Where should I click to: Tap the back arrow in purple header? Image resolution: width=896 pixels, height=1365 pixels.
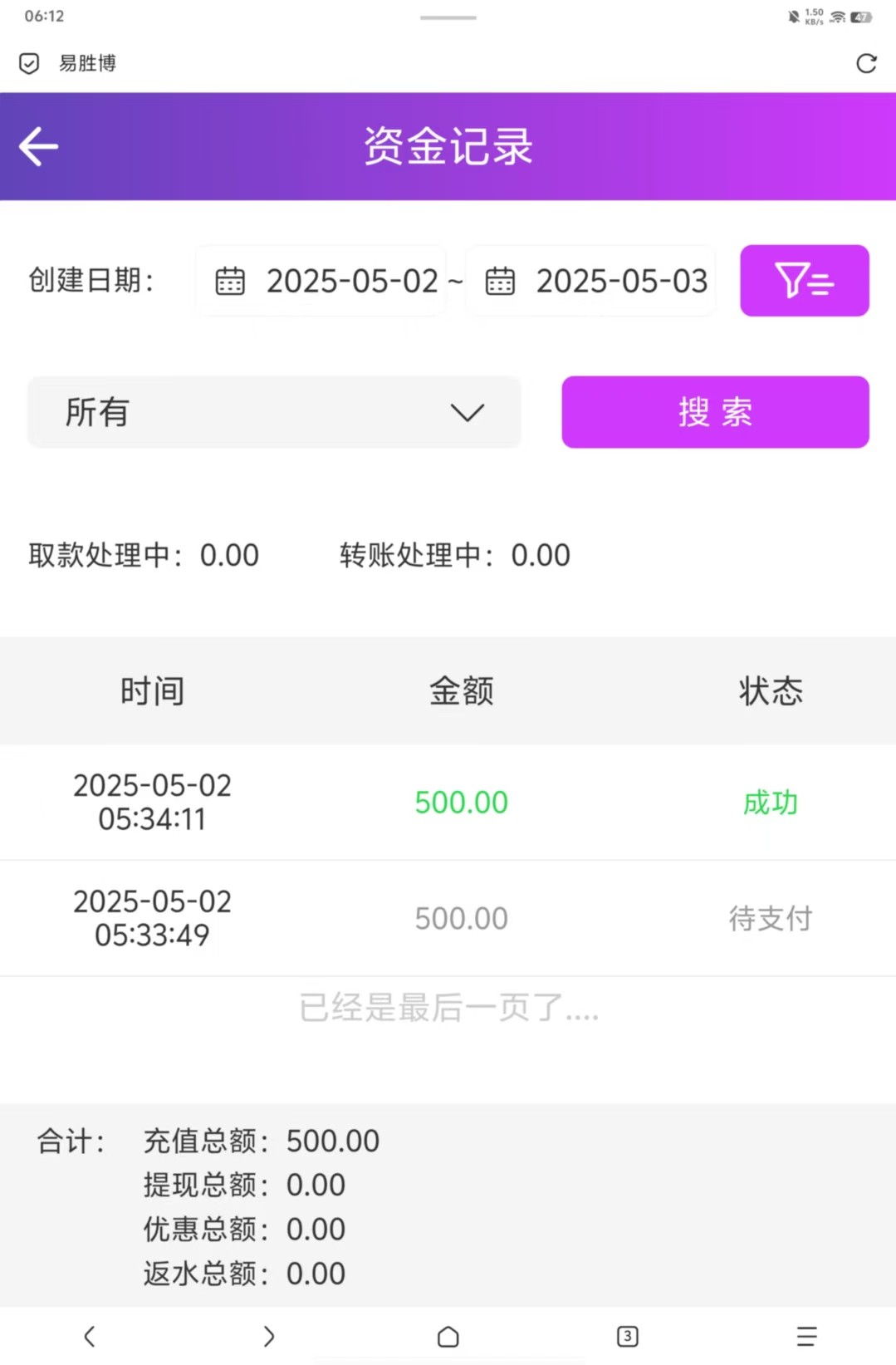39,147
